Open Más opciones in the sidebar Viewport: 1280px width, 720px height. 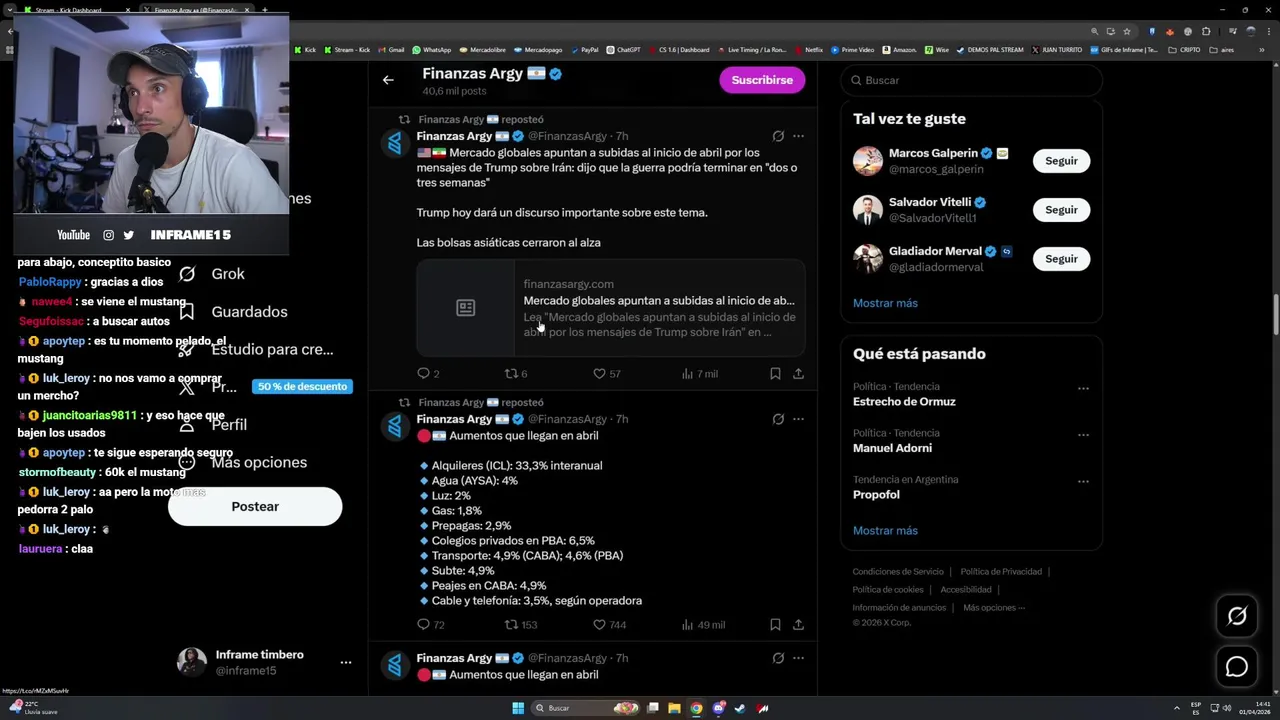242,463
